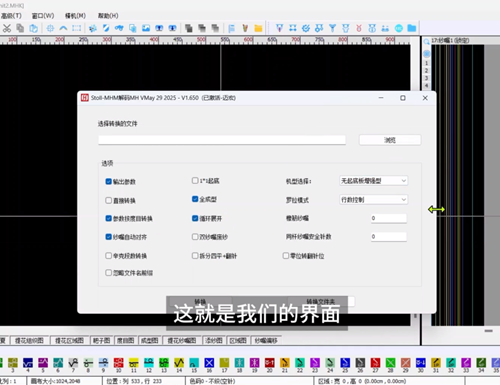Select the dashed rectangle selection tool

click(77, 28)
